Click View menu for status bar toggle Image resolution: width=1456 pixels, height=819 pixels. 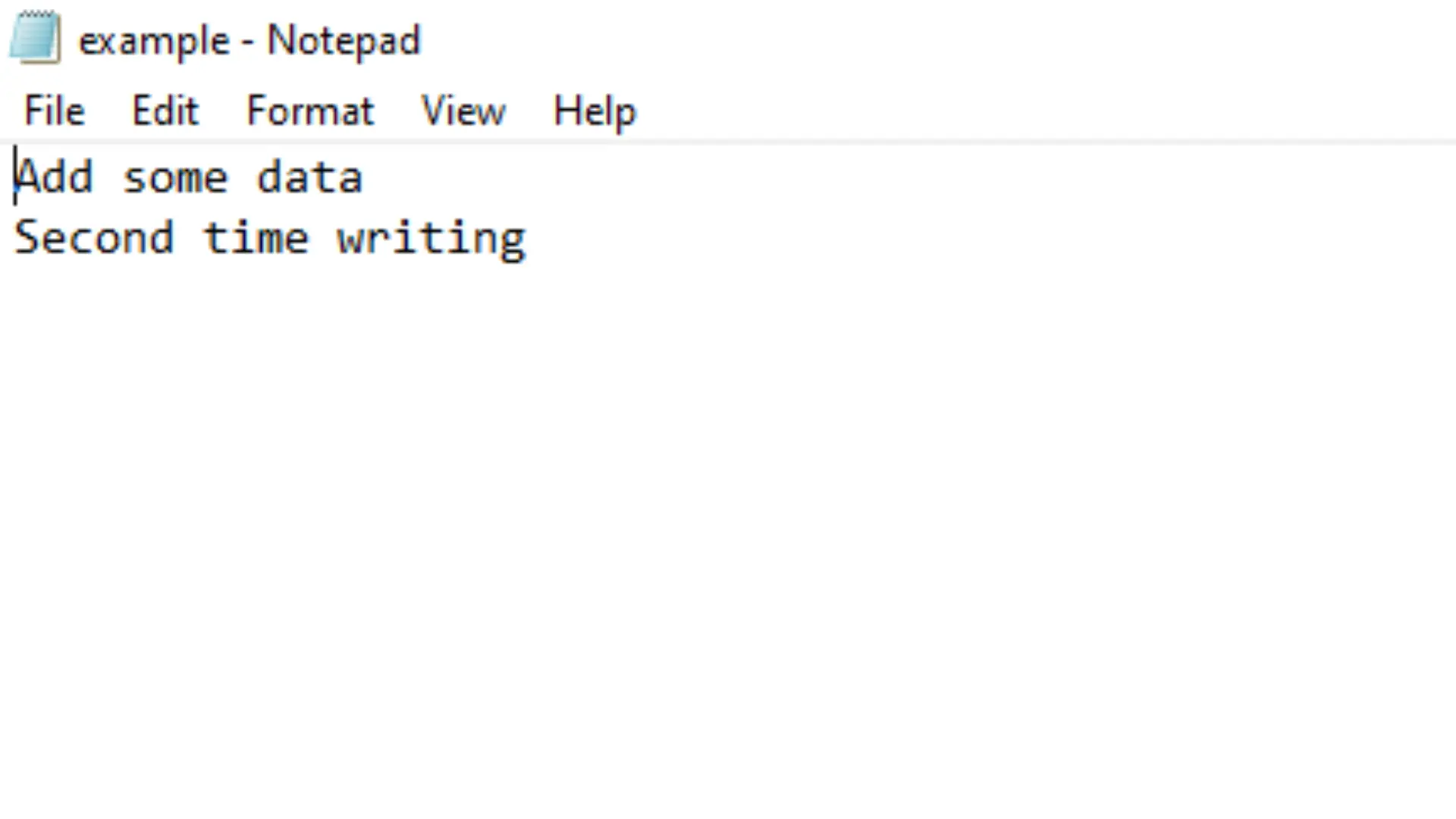click(463, 111)
